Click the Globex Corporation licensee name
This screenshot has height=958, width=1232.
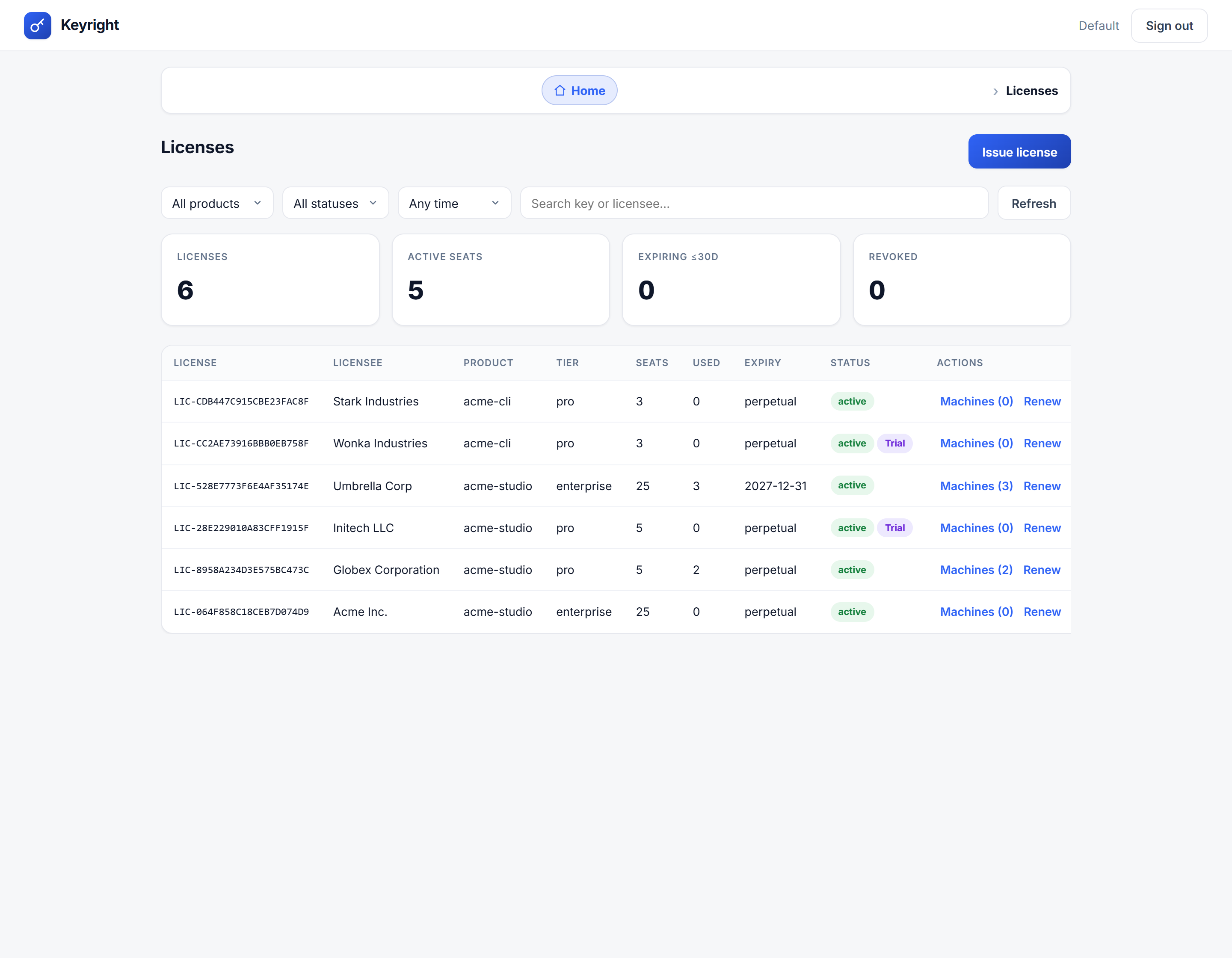coord(386,570)
